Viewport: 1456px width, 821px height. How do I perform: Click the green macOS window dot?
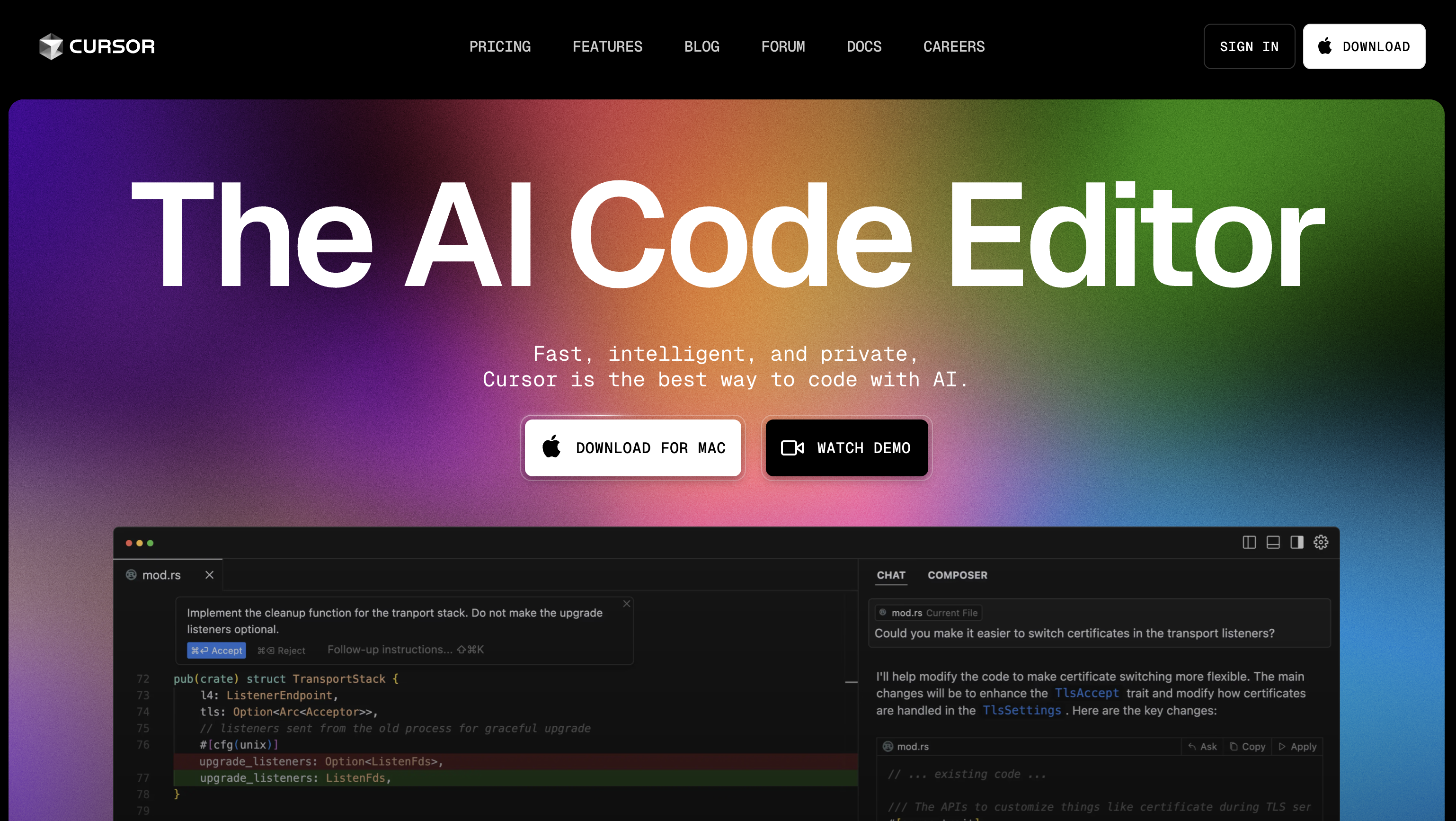[x=151, y=543]
